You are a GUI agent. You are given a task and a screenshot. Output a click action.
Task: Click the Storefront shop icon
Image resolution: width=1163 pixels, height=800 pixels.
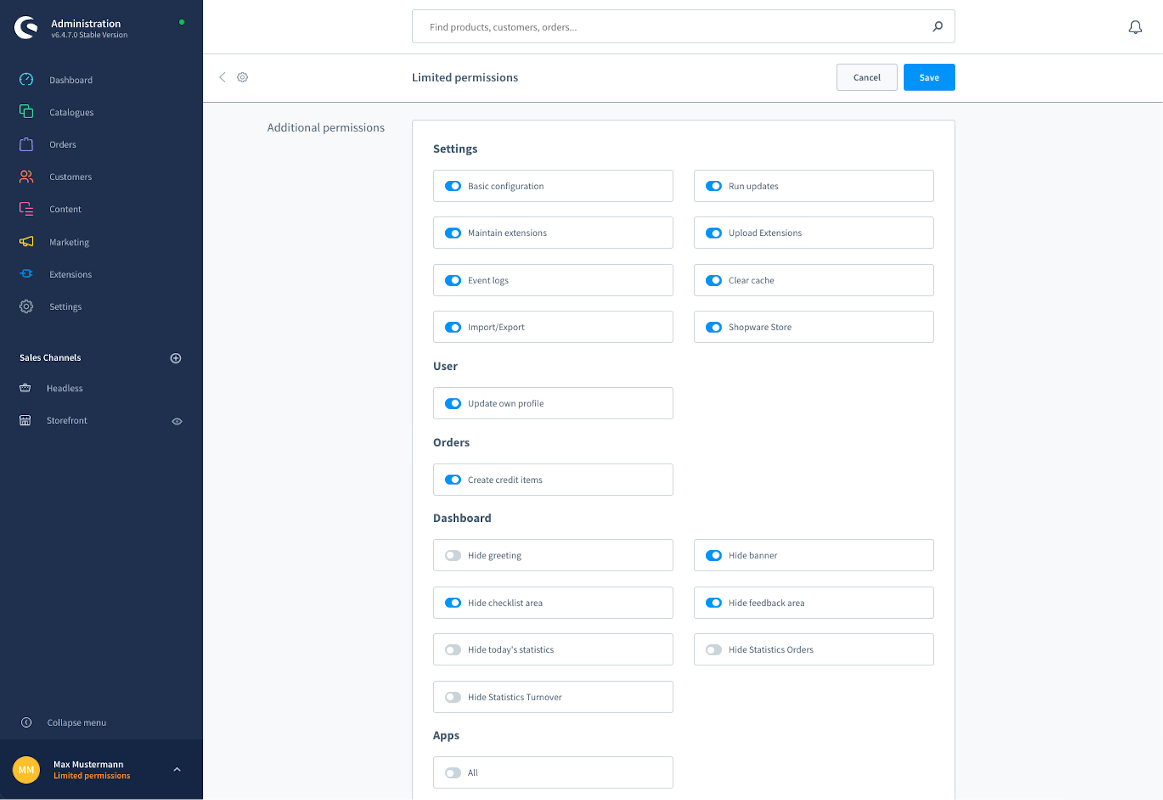(25, 420)
